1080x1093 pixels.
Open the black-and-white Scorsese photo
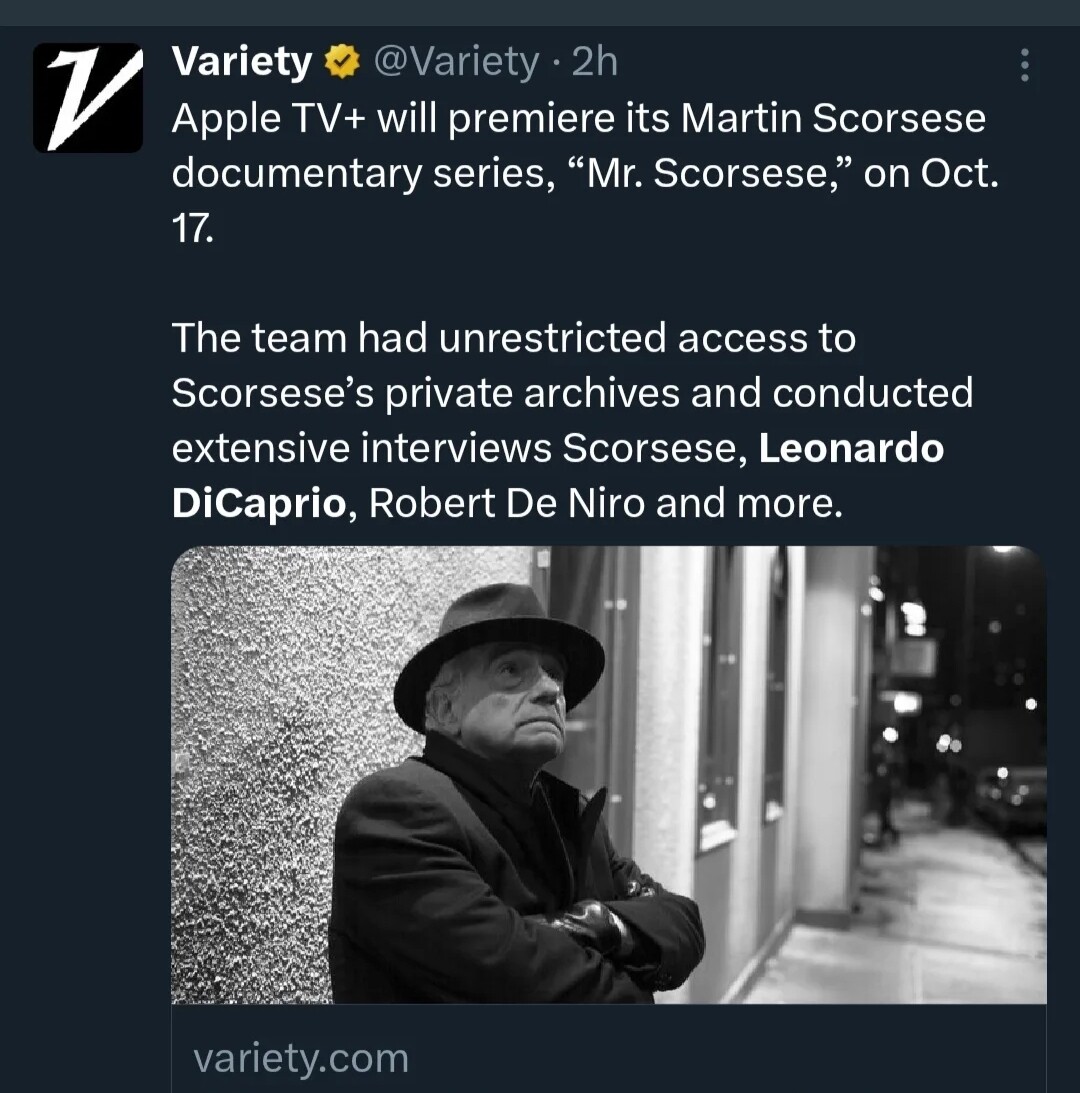(608, 774)
